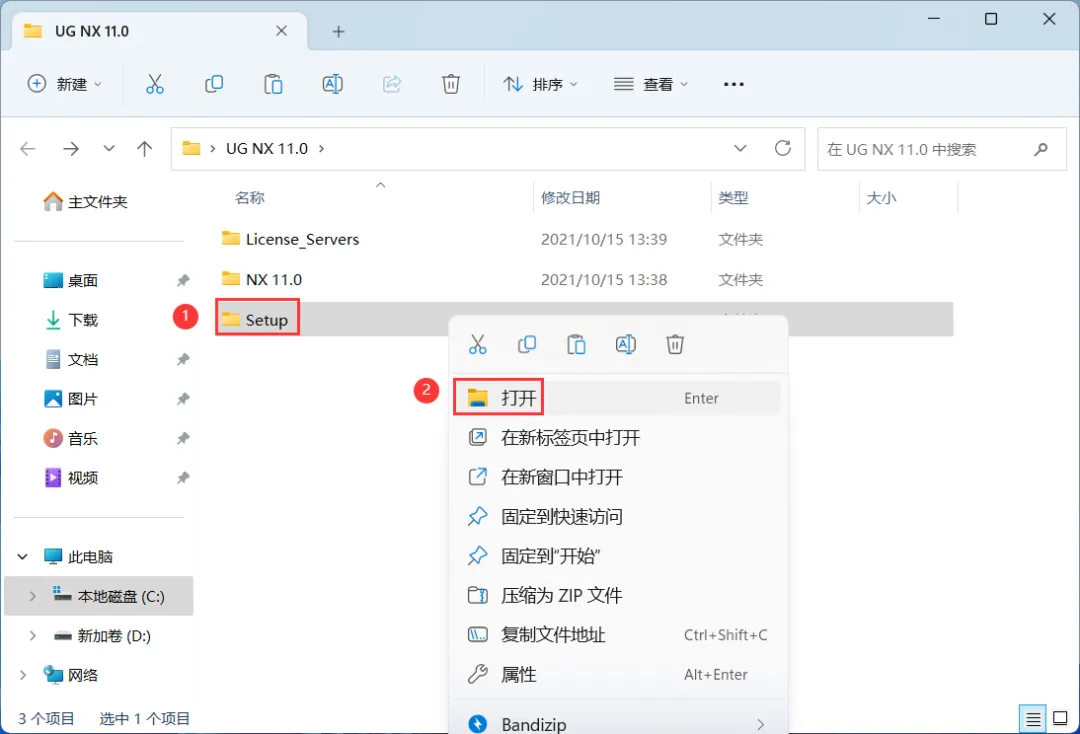The image size is (1080, 734).
Task: Switch to large icons view in status bar
Action: coord(1061,719)
